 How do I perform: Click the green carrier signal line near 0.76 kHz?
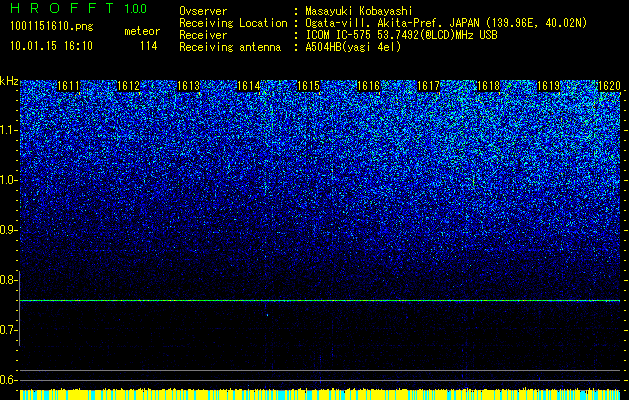point(320,300)
